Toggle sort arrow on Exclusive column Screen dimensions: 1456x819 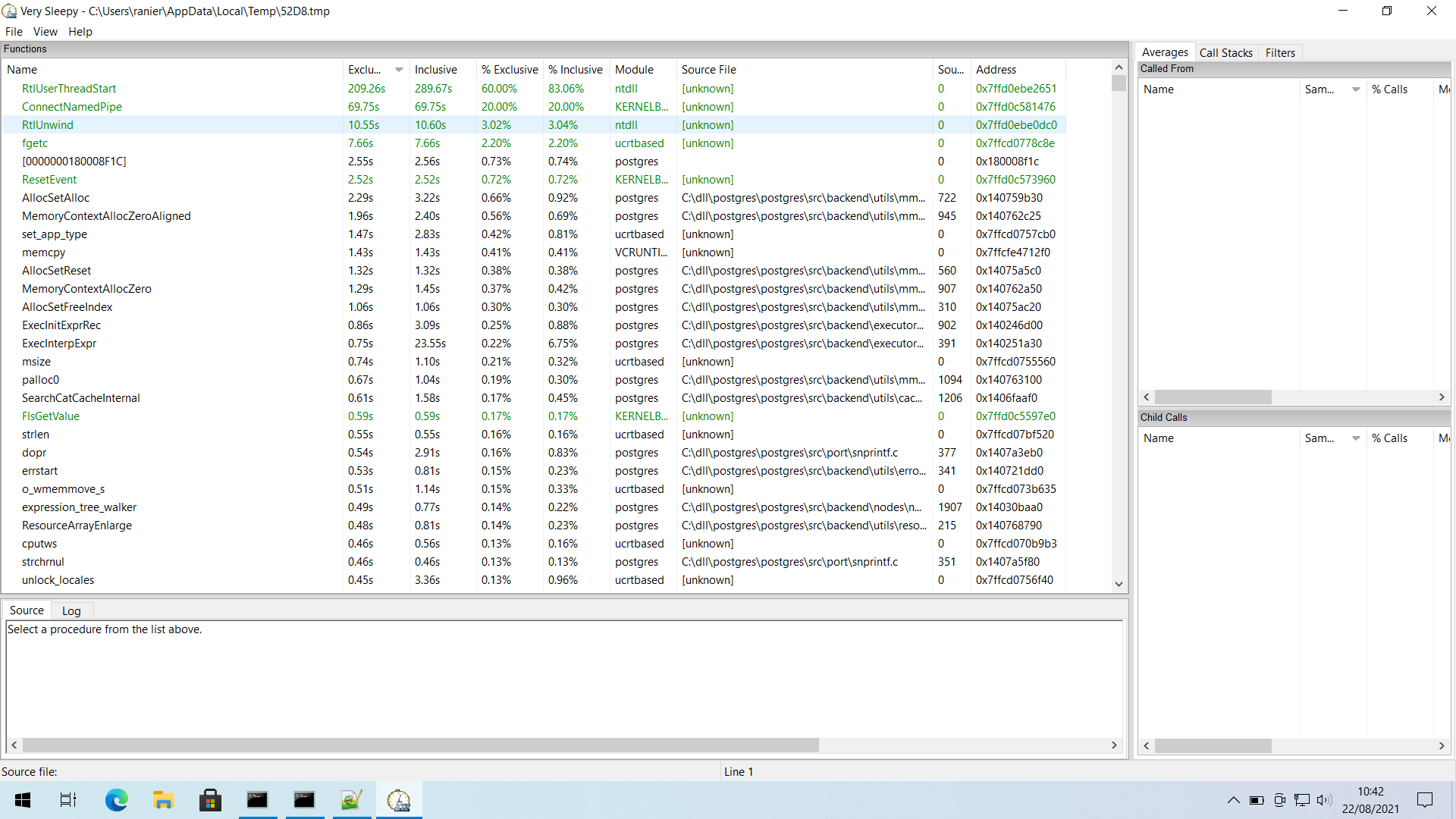point(399,70)
